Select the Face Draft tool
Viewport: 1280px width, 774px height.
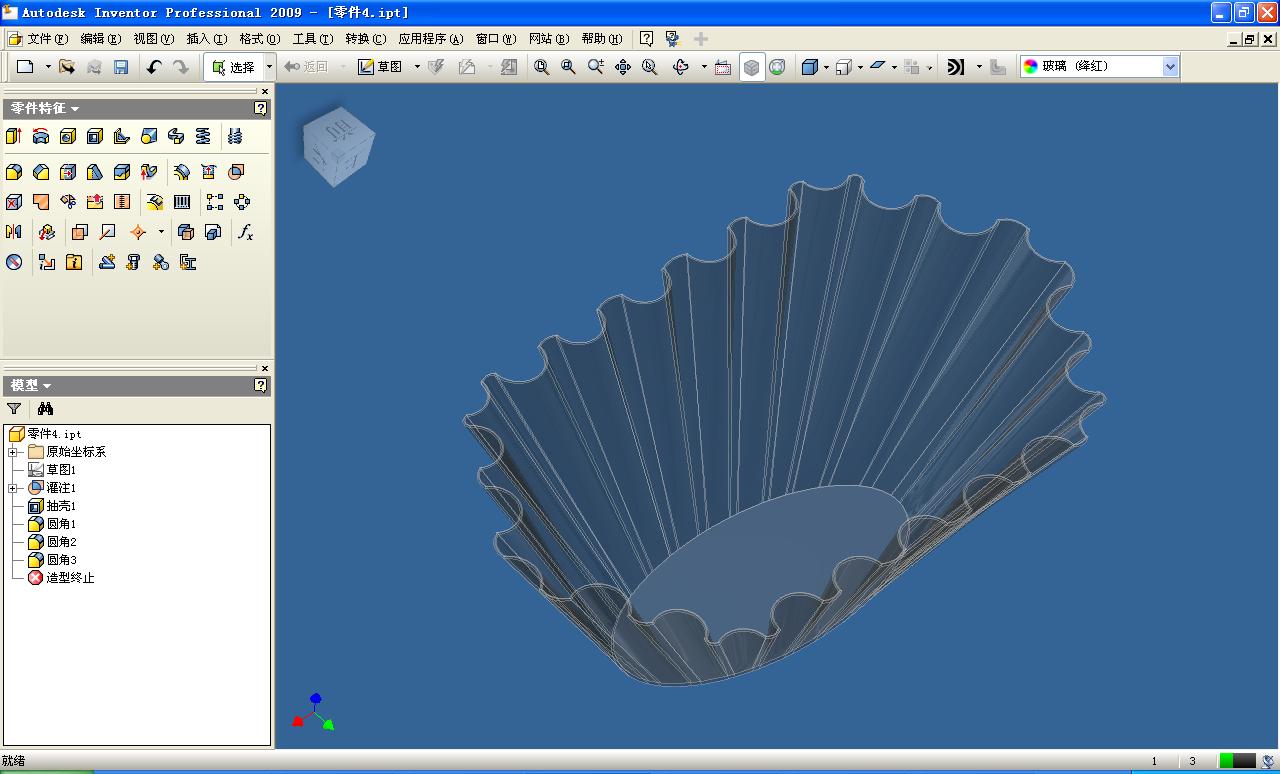(x=95, y=172)
